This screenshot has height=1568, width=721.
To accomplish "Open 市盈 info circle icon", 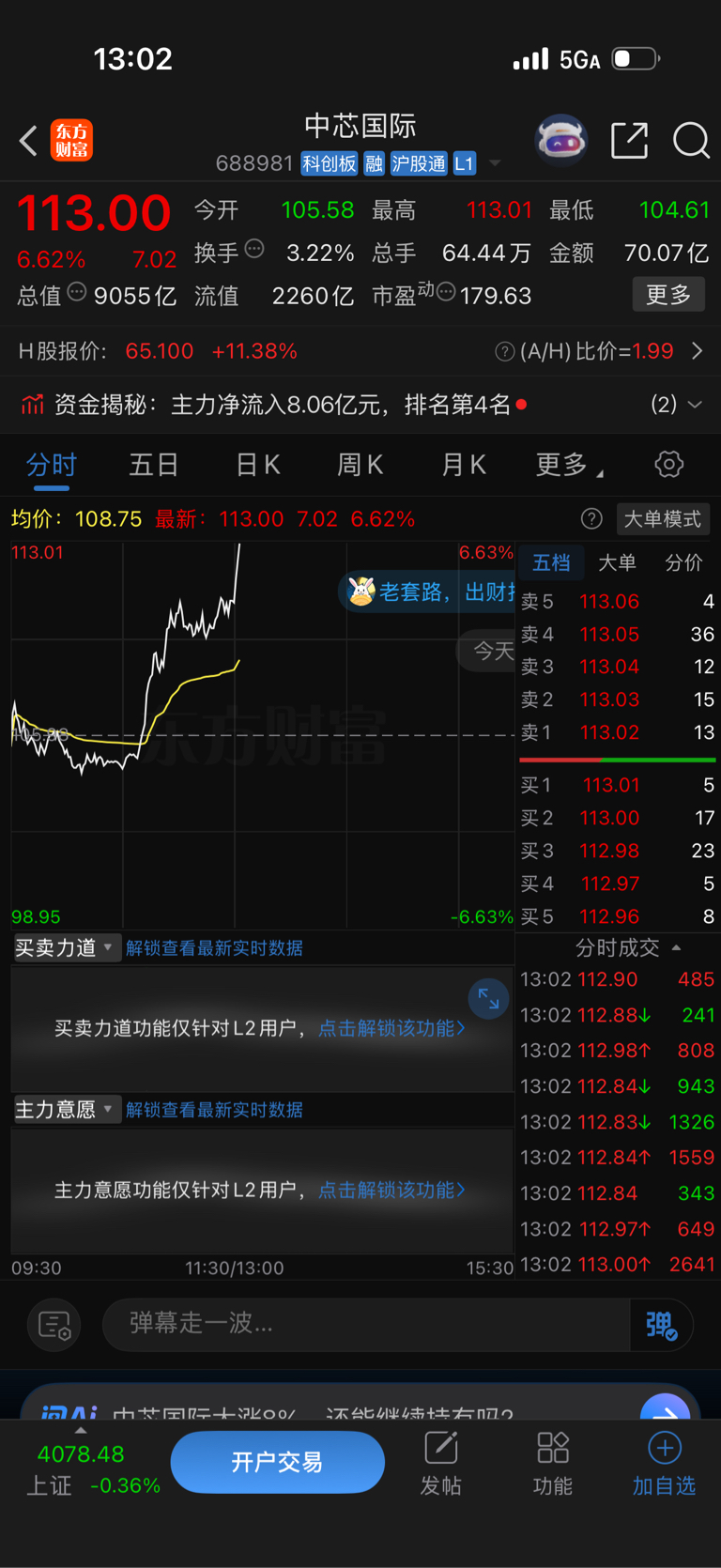I will pos(446,292).
